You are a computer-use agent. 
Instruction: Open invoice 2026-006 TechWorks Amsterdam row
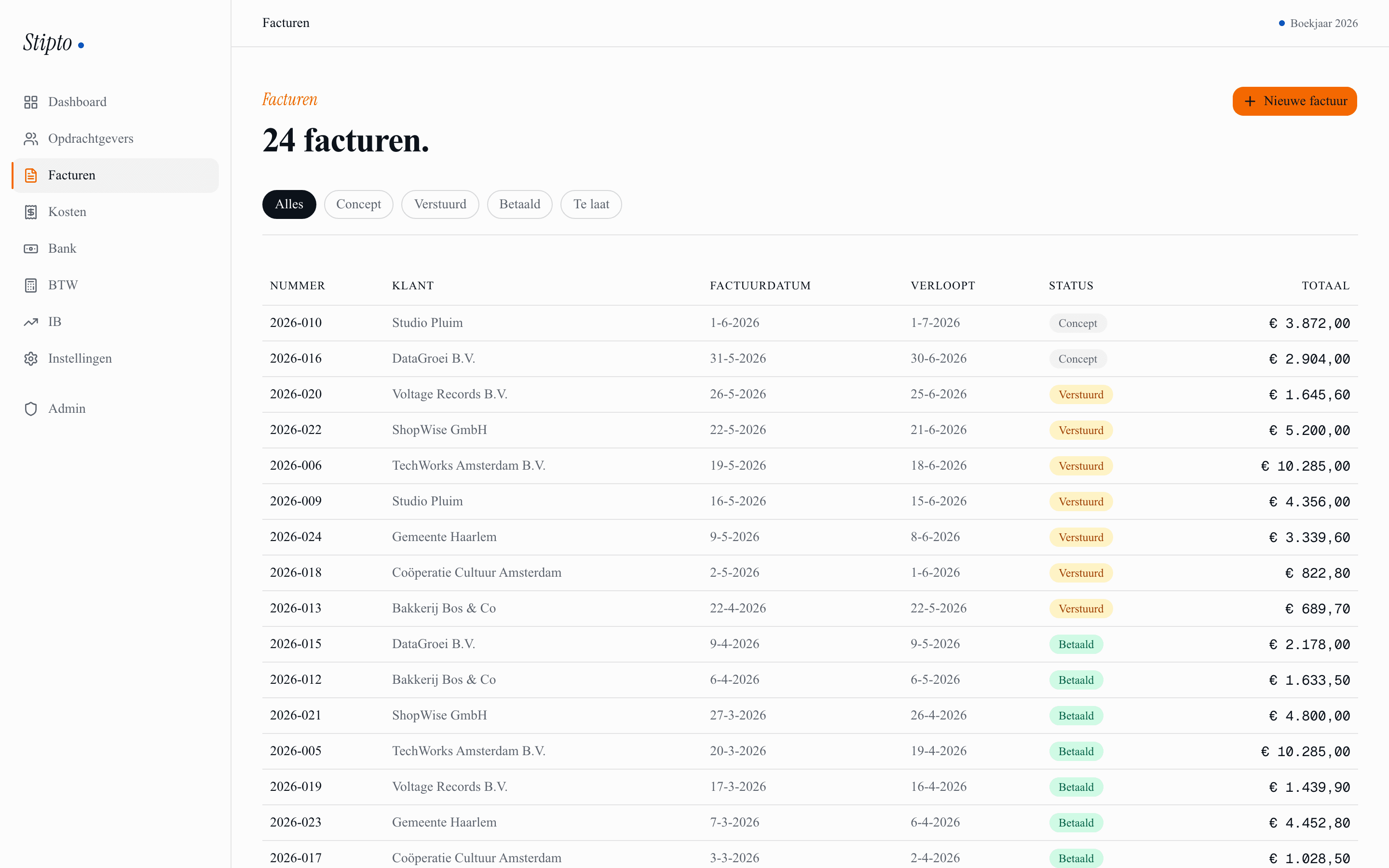coord(810,465)
